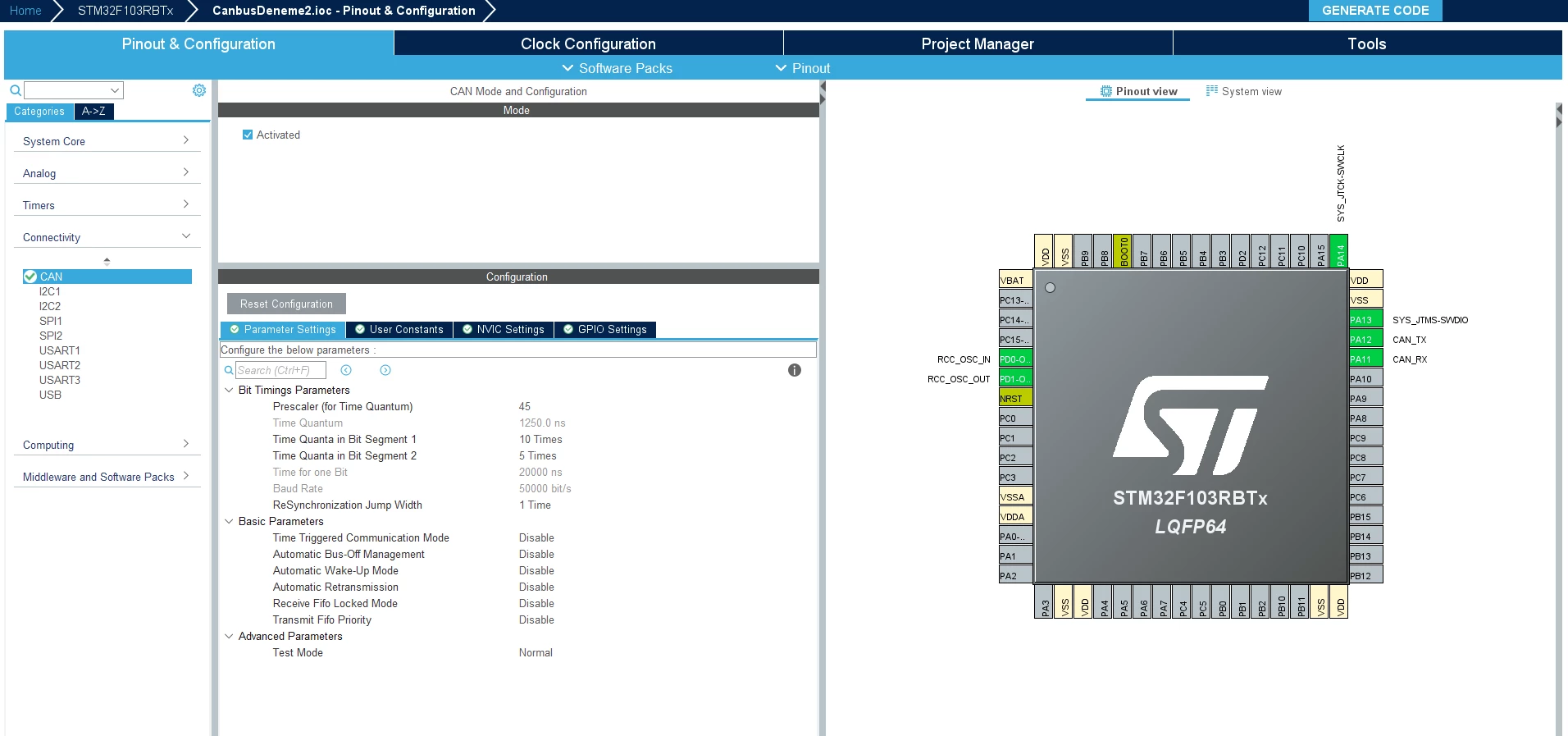Click the PB12 pin on the chip

pos(1366,575)
